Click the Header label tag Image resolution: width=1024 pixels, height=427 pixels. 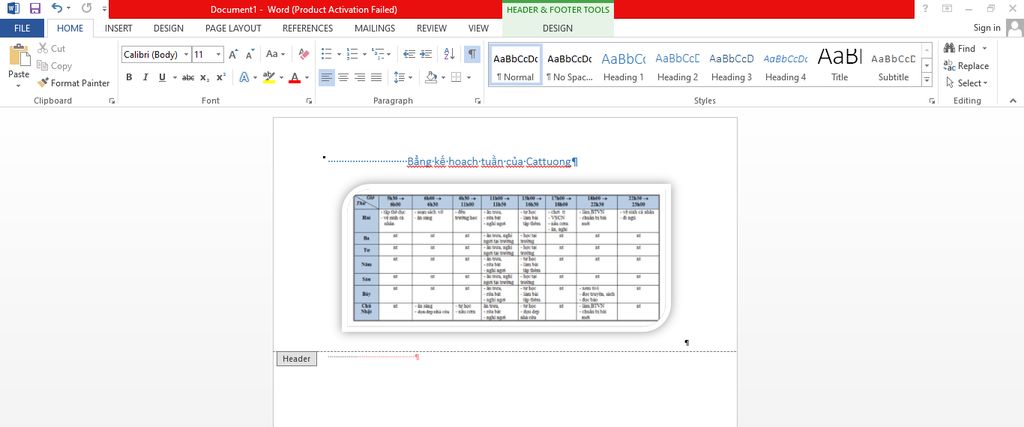[x=296, y=359]
